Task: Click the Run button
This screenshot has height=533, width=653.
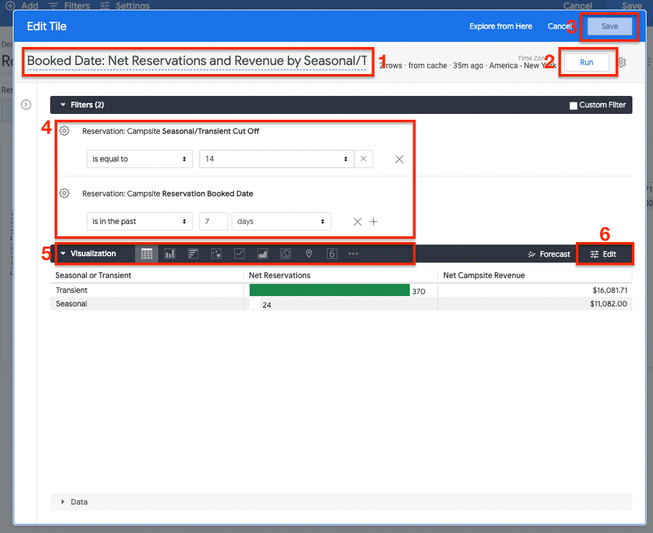Action: pos(586,62)
